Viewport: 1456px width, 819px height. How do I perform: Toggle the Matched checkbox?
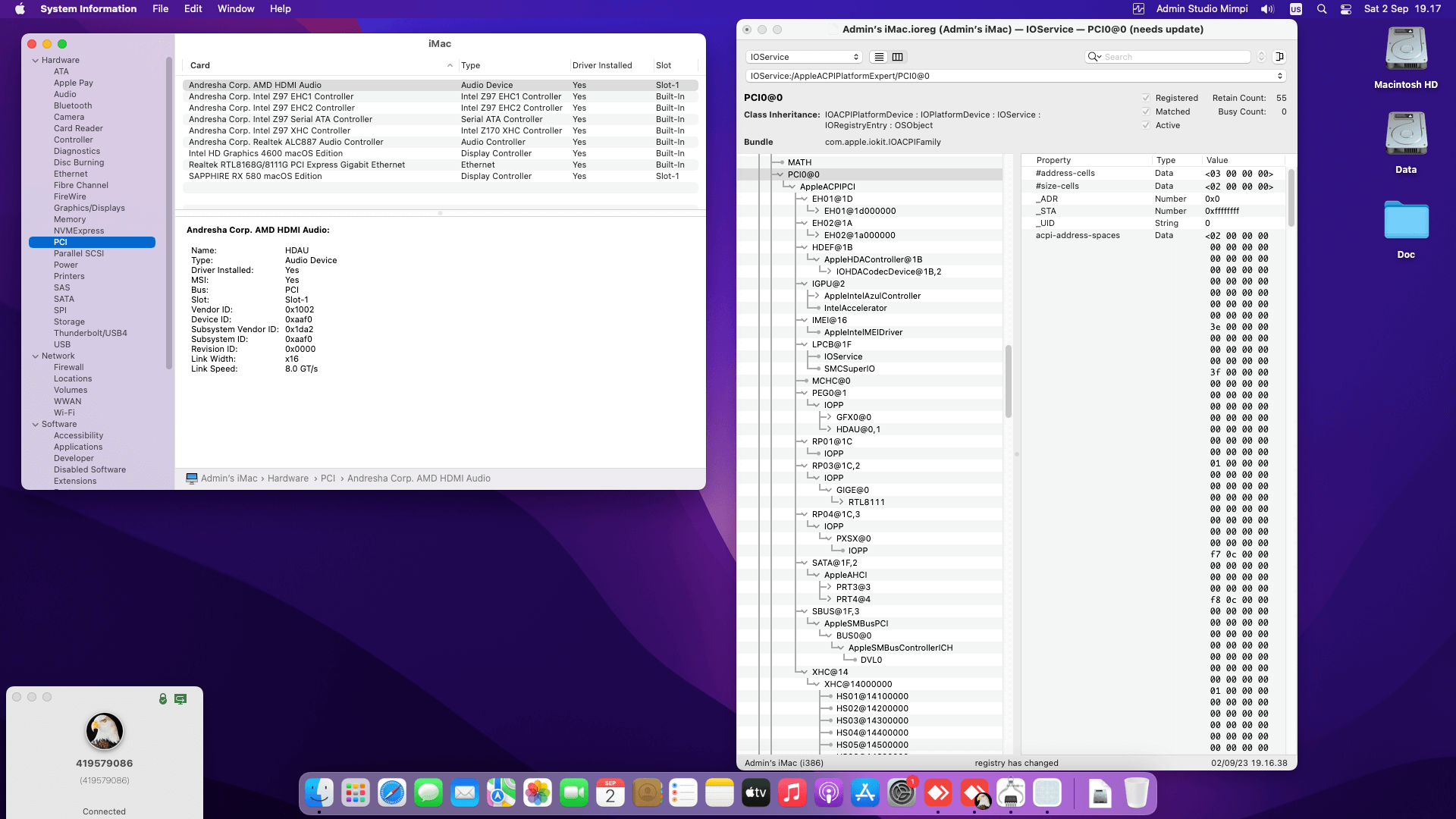pyautogui.click(x=1146, y=111)
